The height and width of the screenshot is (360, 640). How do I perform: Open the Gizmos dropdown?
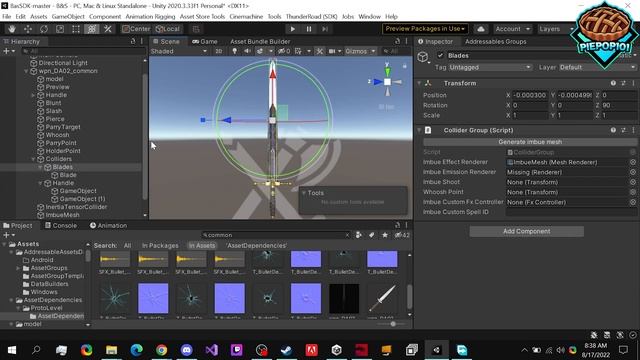pyautogui.click(x=360, y=51)
